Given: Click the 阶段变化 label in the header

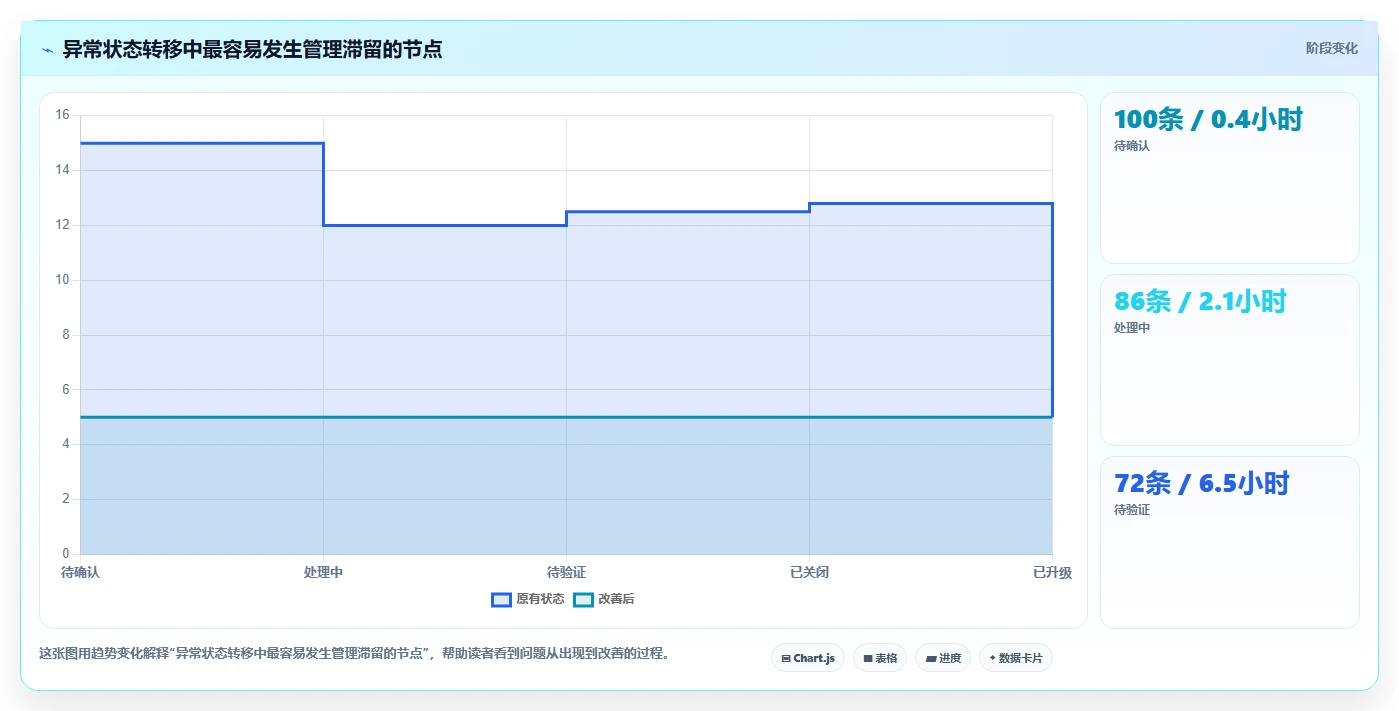Looking at the screenshot, I should [x=1331, y=48].
